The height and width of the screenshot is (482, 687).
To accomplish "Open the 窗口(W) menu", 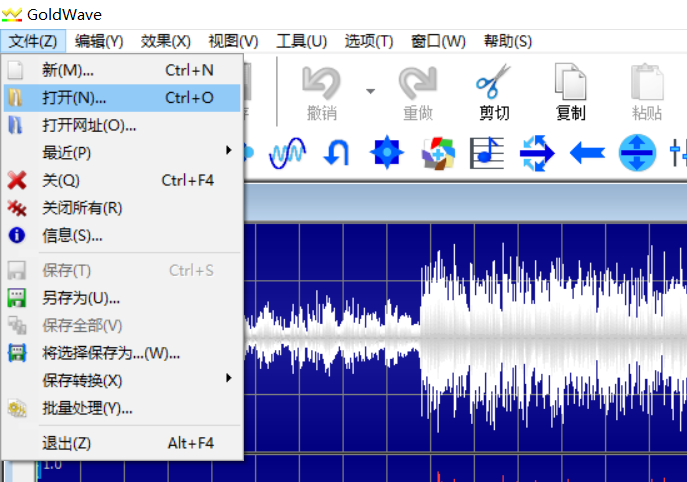I will 438,42.
